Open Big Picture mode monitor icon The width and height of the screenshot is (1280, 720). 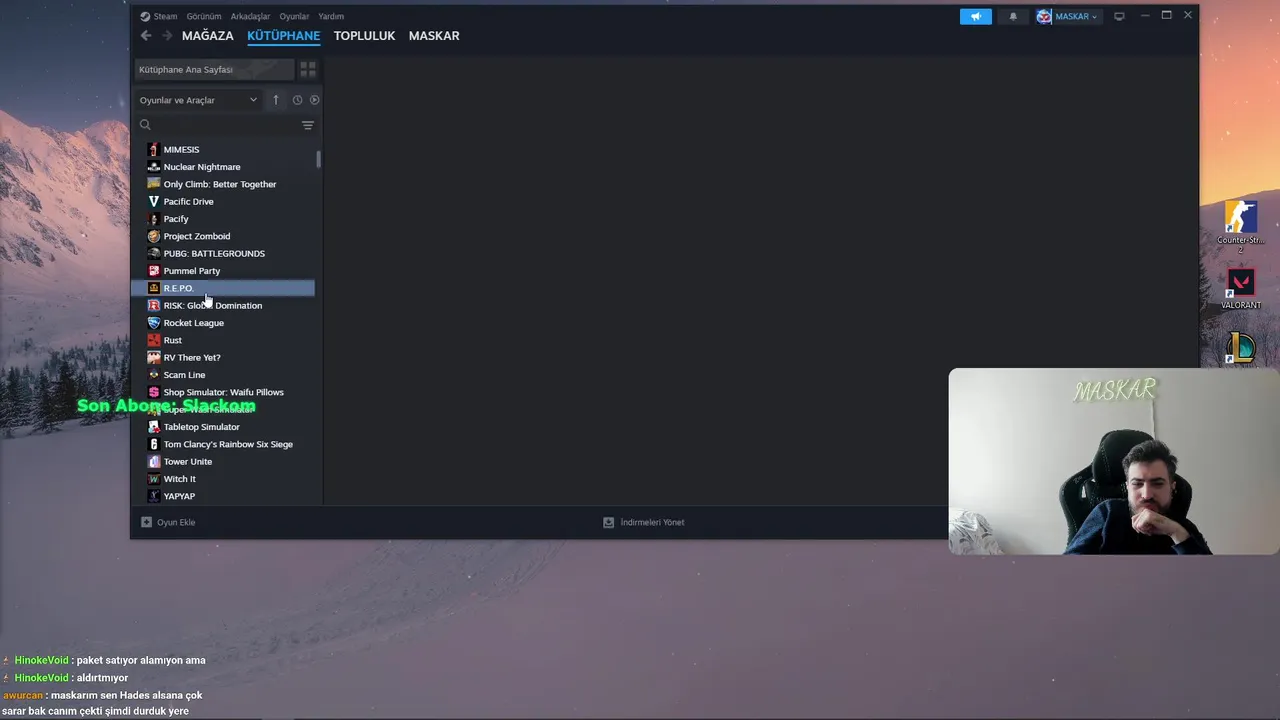click(x=1119, y=16)
